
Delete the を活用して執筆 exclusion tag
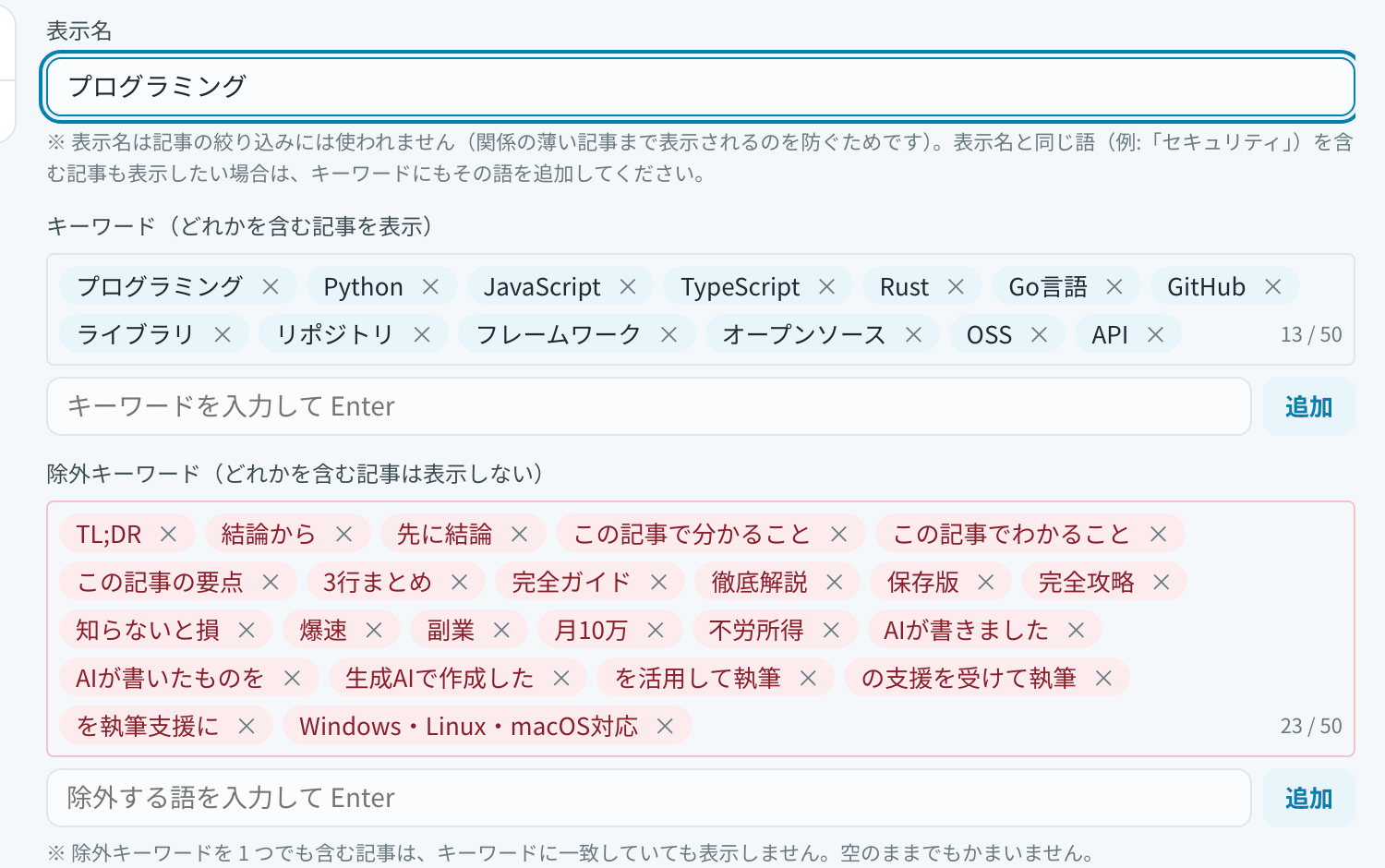click(809, 678)
